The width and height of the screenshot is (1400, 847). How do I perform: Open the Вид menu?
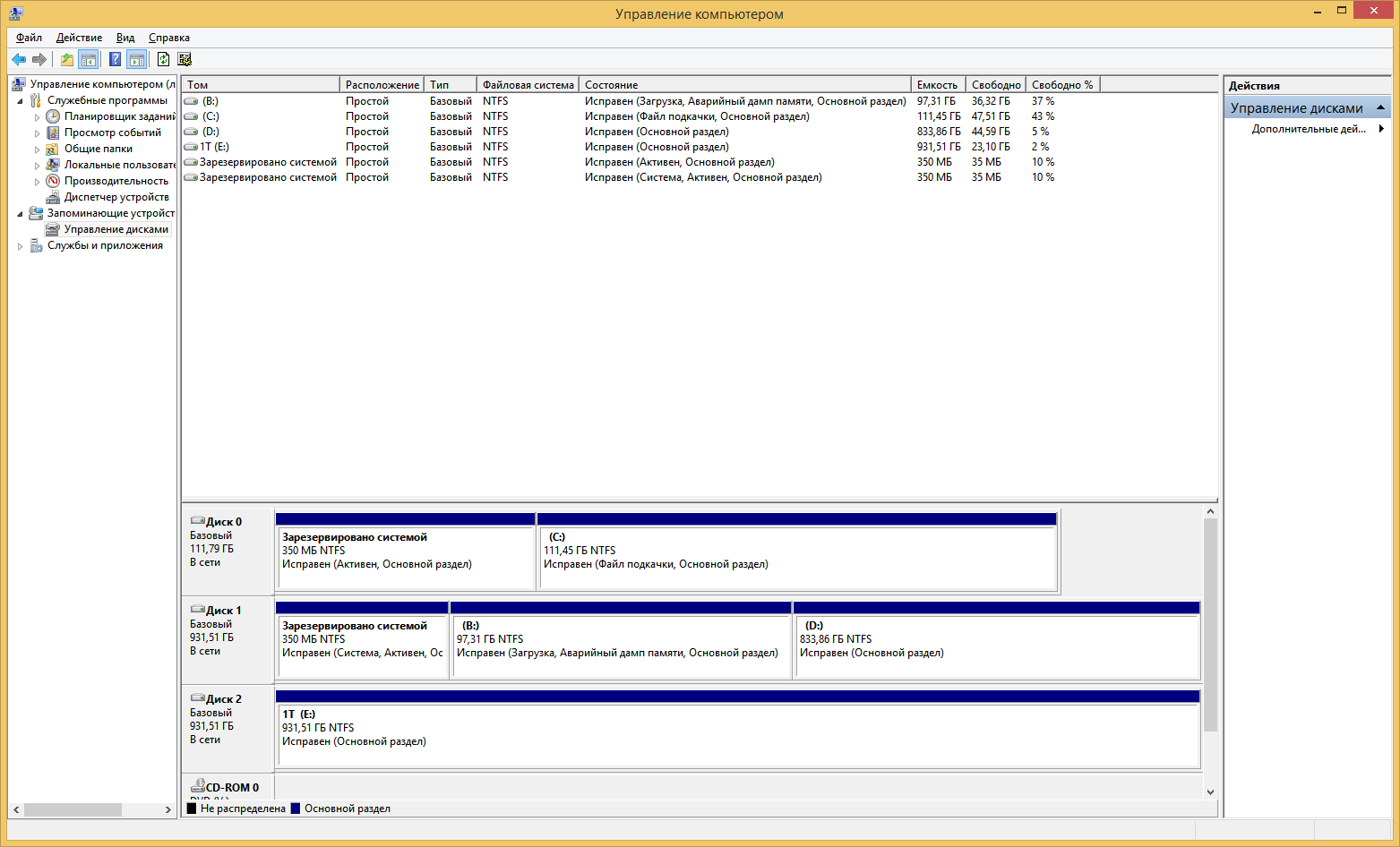[x=125, y=38]
